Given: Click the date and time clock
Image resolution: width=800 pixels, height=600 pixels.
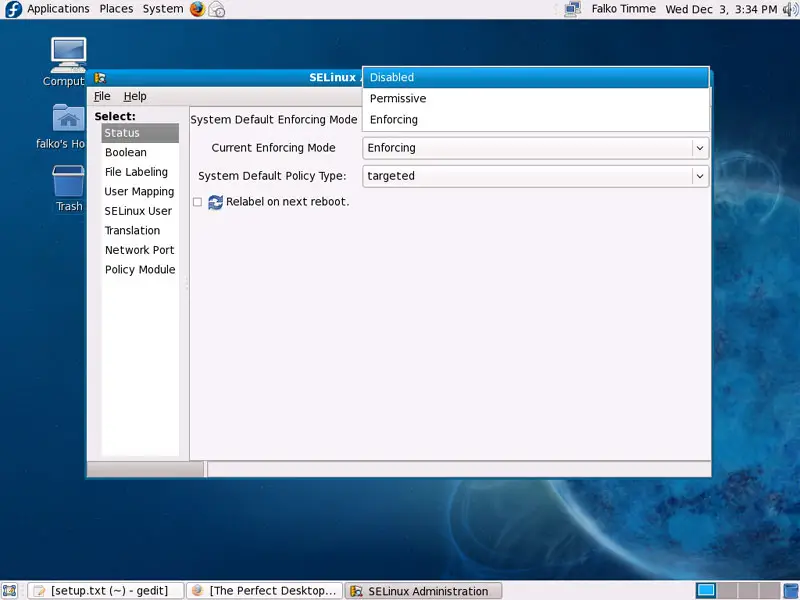Looking at the screenshot, I should click(x=721, y=9).
